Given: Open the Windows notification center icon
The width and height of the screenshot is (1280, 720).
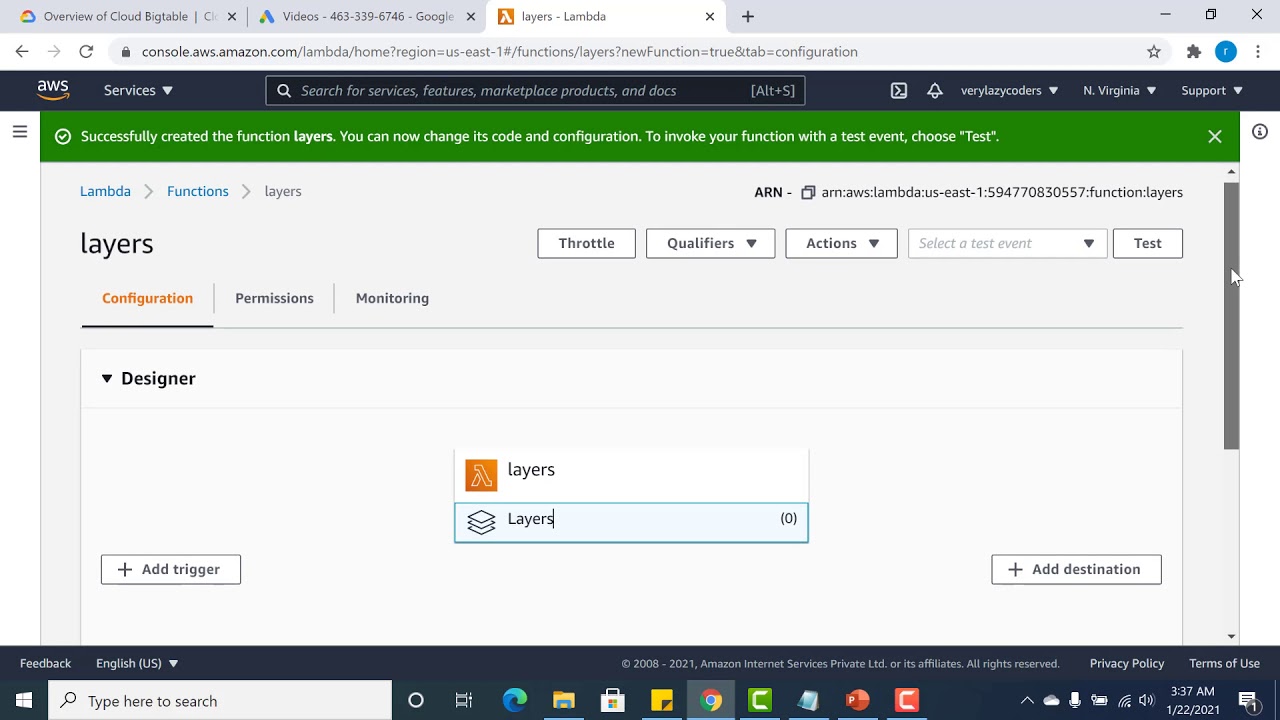Looking at the screenshot, I should click(x=1248, y=700).
